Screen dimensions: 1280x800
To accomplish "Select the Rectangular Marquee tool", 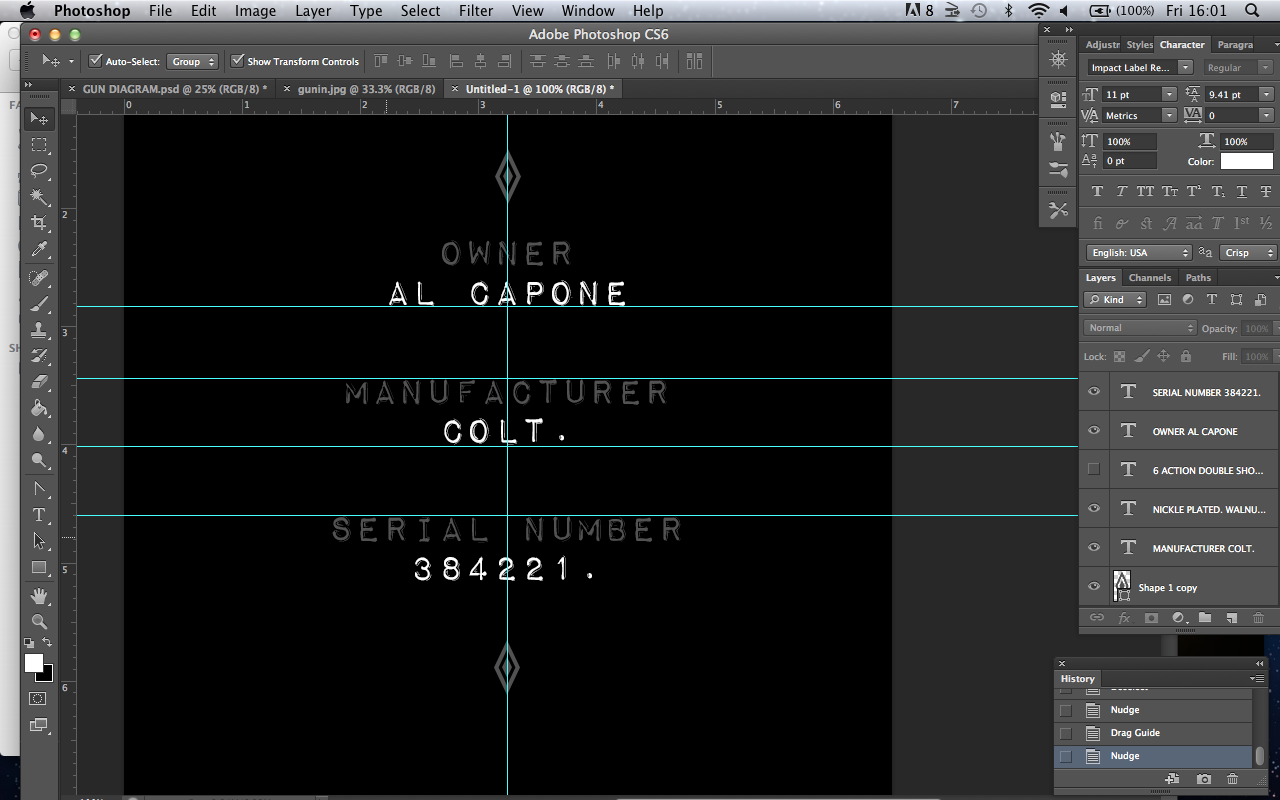I will [x=39, y=145].
